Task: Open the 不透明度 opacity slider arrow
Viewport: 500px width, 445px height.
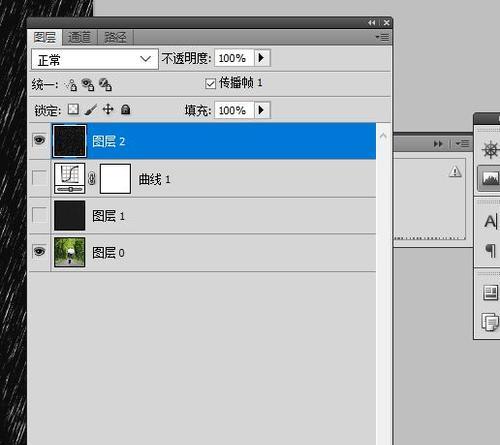Action: pyautogui.click(x=262, y=58)
